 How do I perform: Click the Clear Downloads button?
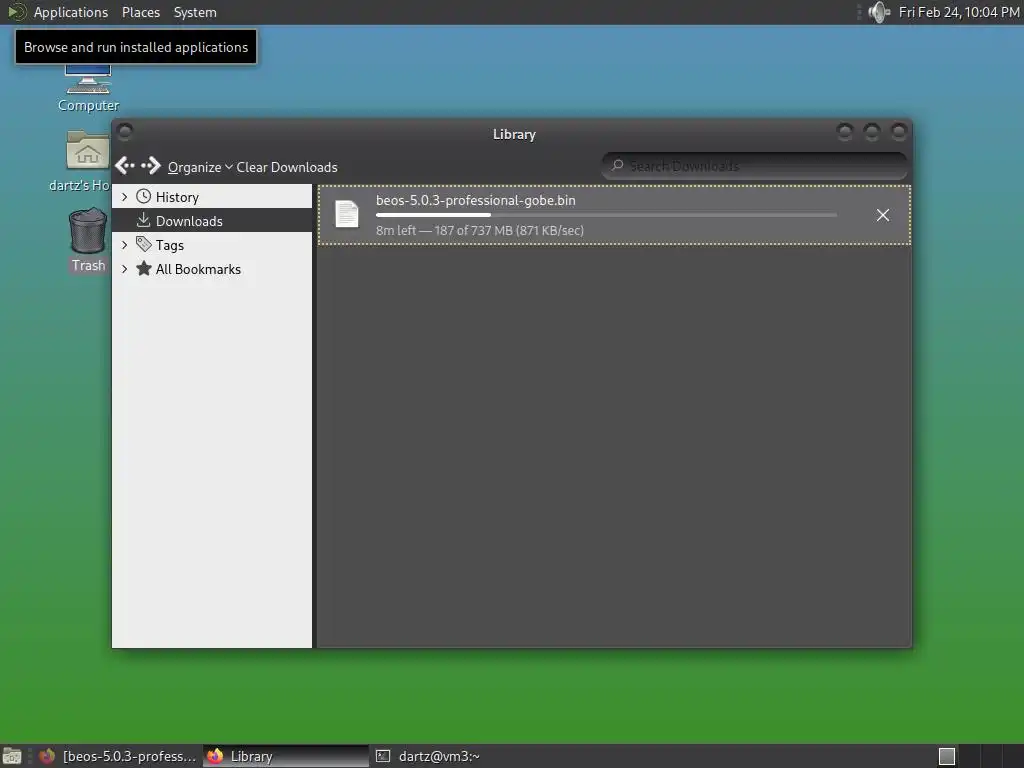pyautogui.click(x=287, y=167)
